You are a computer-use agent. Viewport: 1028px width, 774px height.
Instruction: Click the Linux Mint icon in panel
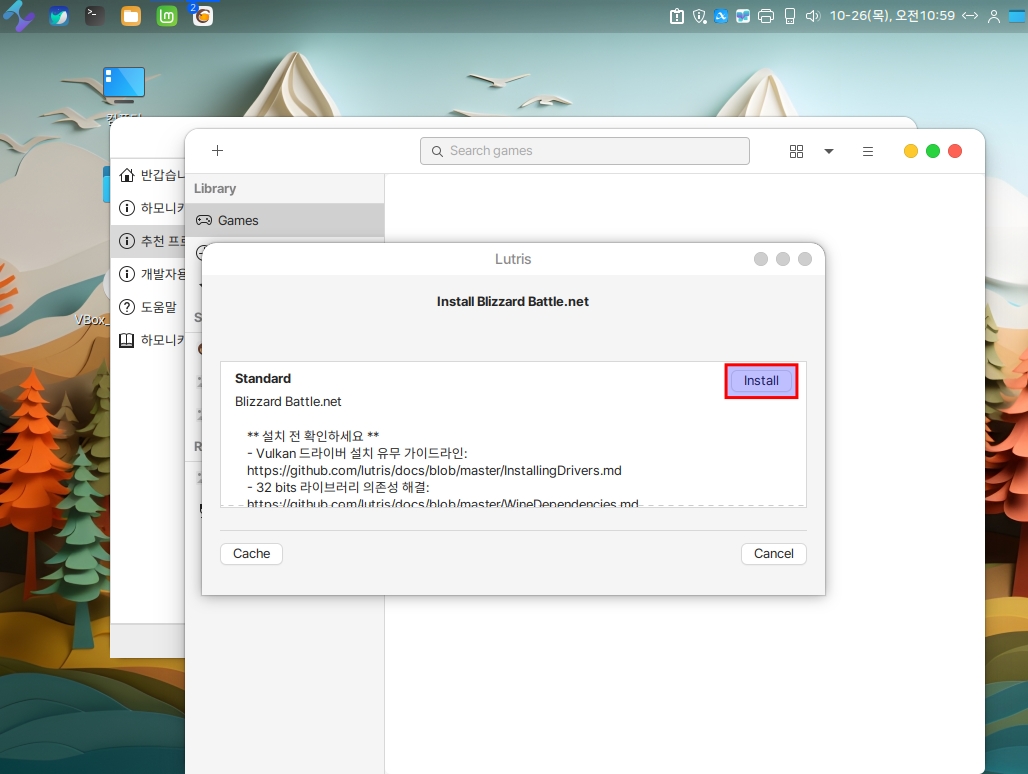[167, 16]
